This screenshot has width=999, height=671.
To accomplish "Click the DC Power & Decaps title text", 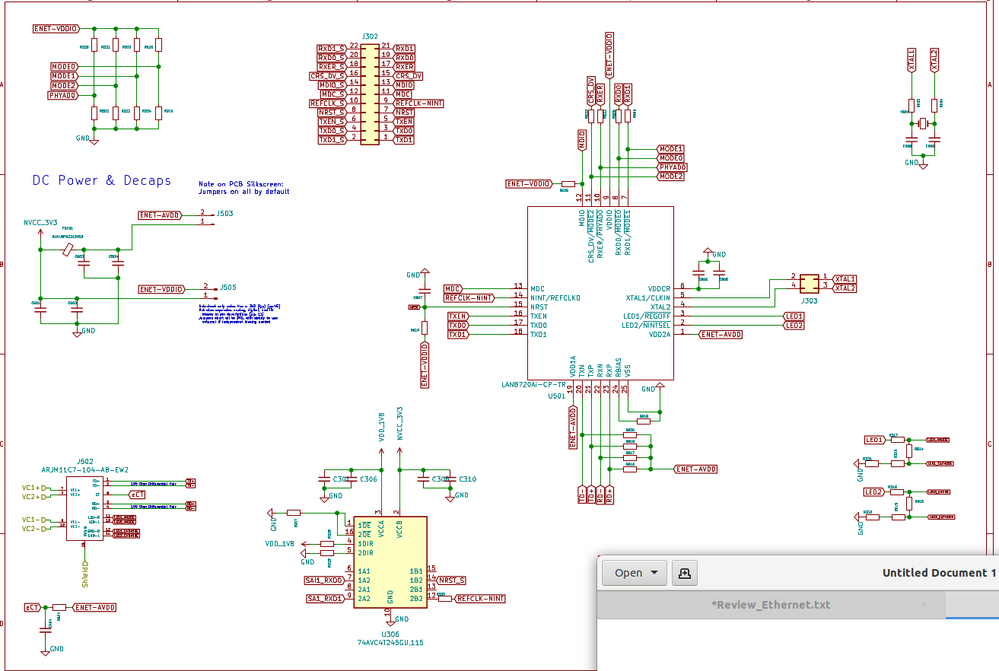I will pyautogui.click(x=100, y=181).
